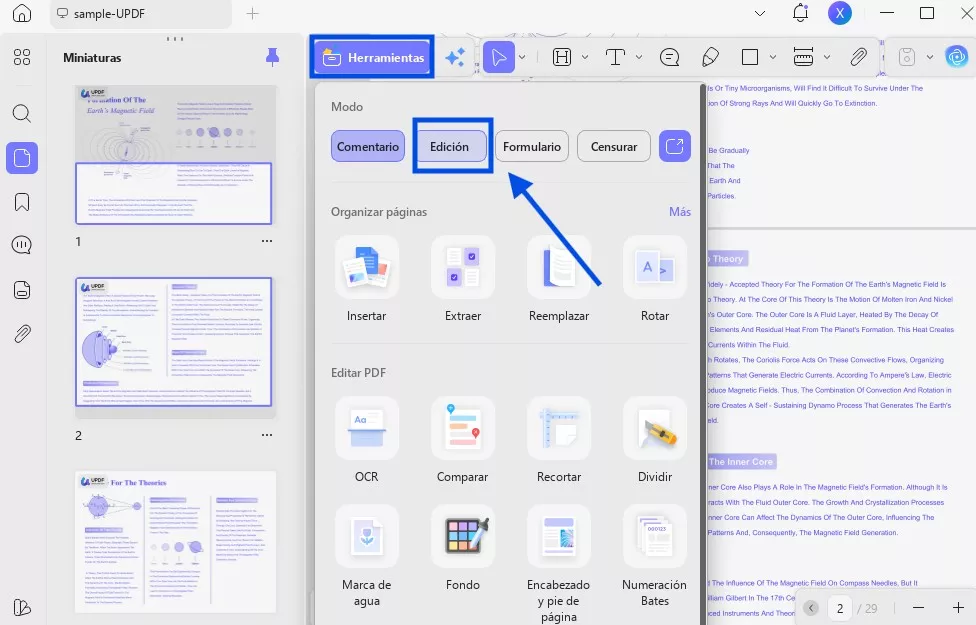The image size is (976, 625).
Task: Open the thumbnails grid icon in sidebar
Action: [22, 57]
